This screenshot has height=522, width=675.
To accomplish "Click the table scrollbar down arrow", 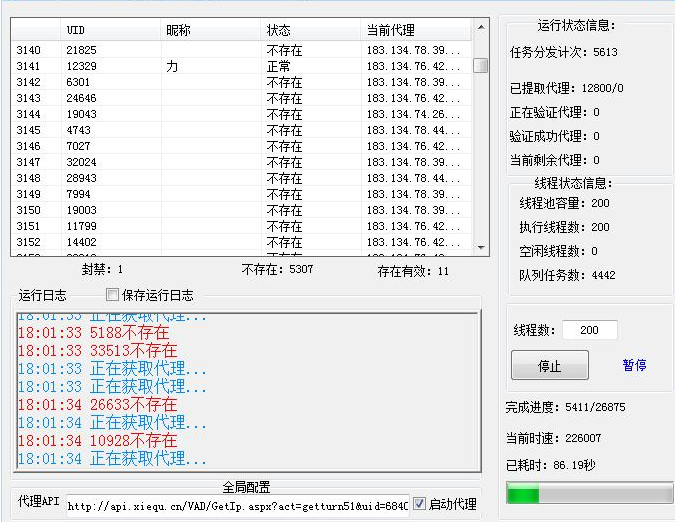I will coord(480,246).
